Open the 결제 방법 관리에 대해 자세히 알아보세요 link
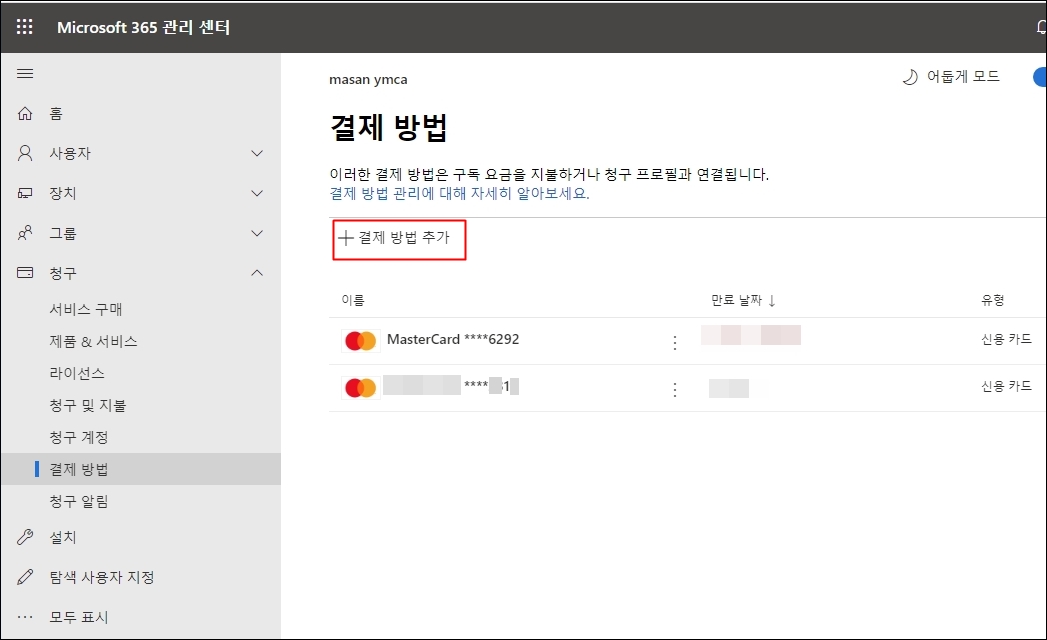The image size is (1047, 640). point(459,194)
